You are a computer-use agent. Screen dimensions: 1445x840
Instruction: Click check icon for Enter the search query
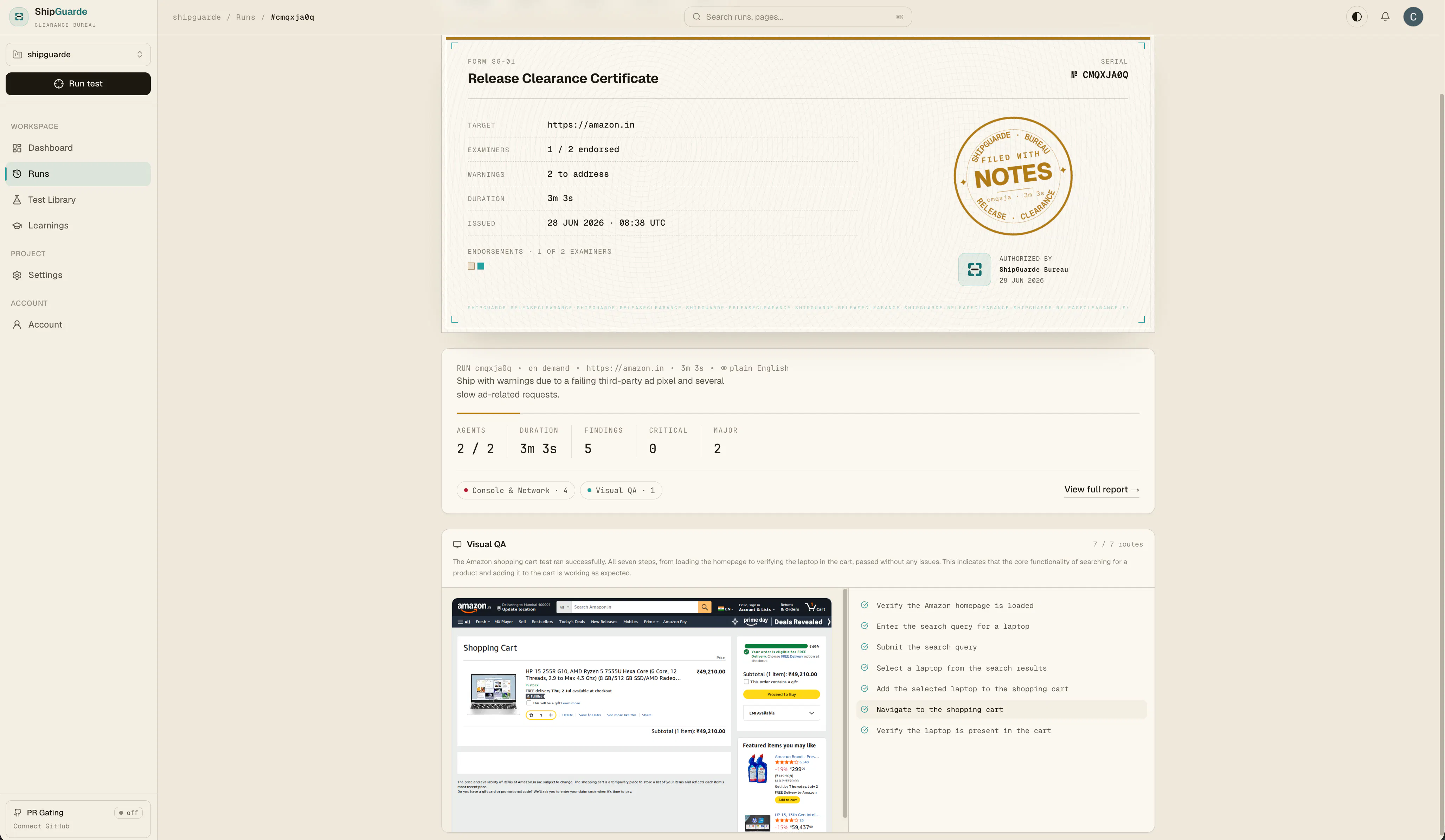pyautogui.click(x=864, y=626)
